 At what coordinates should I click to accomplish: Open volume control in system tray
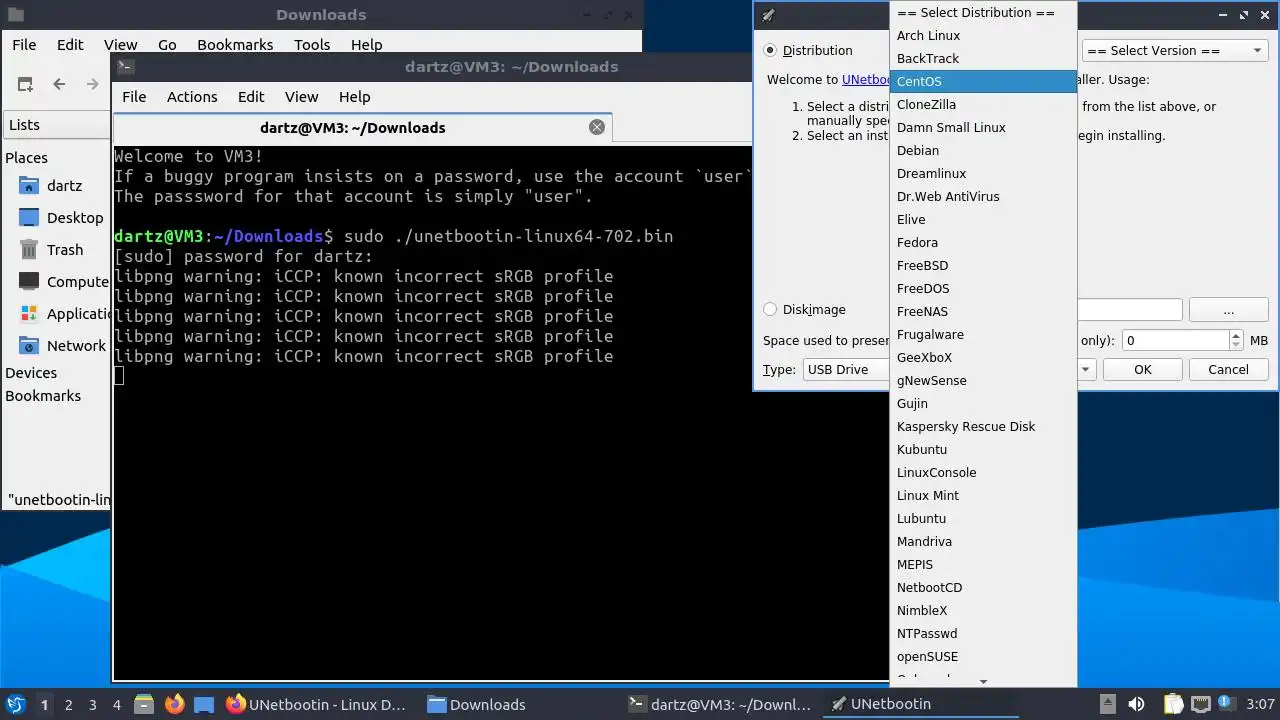pos(1136,704)
